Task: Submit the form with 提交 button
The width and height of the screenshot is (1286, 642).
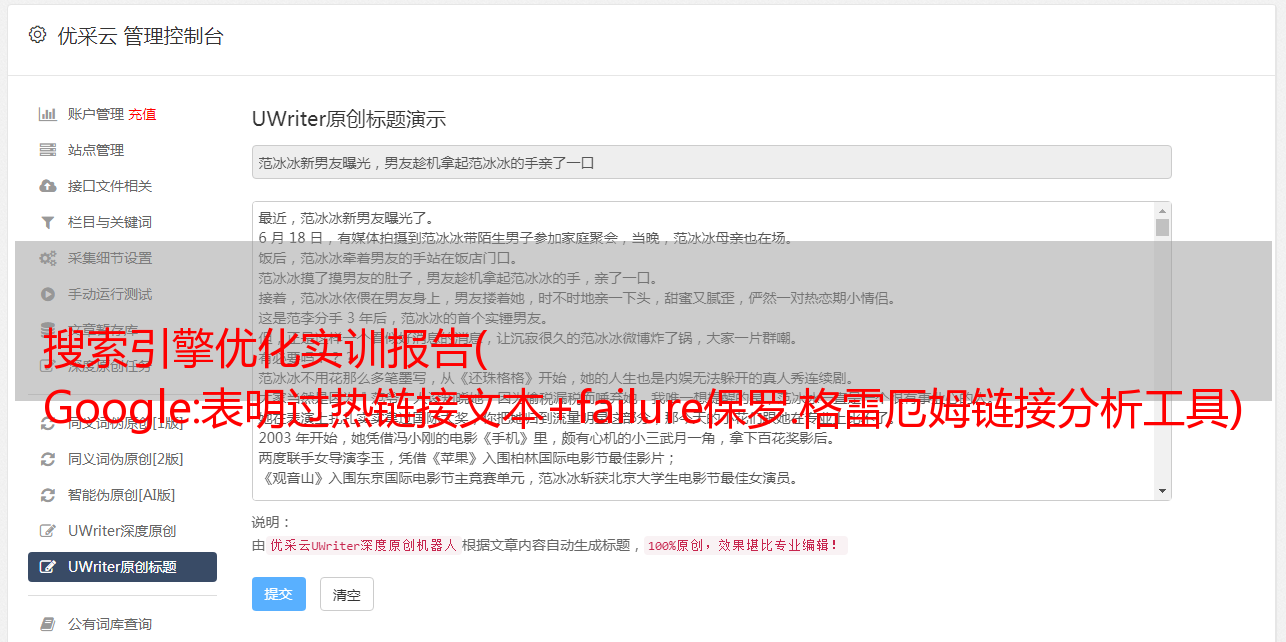Action: click(278, 594)
